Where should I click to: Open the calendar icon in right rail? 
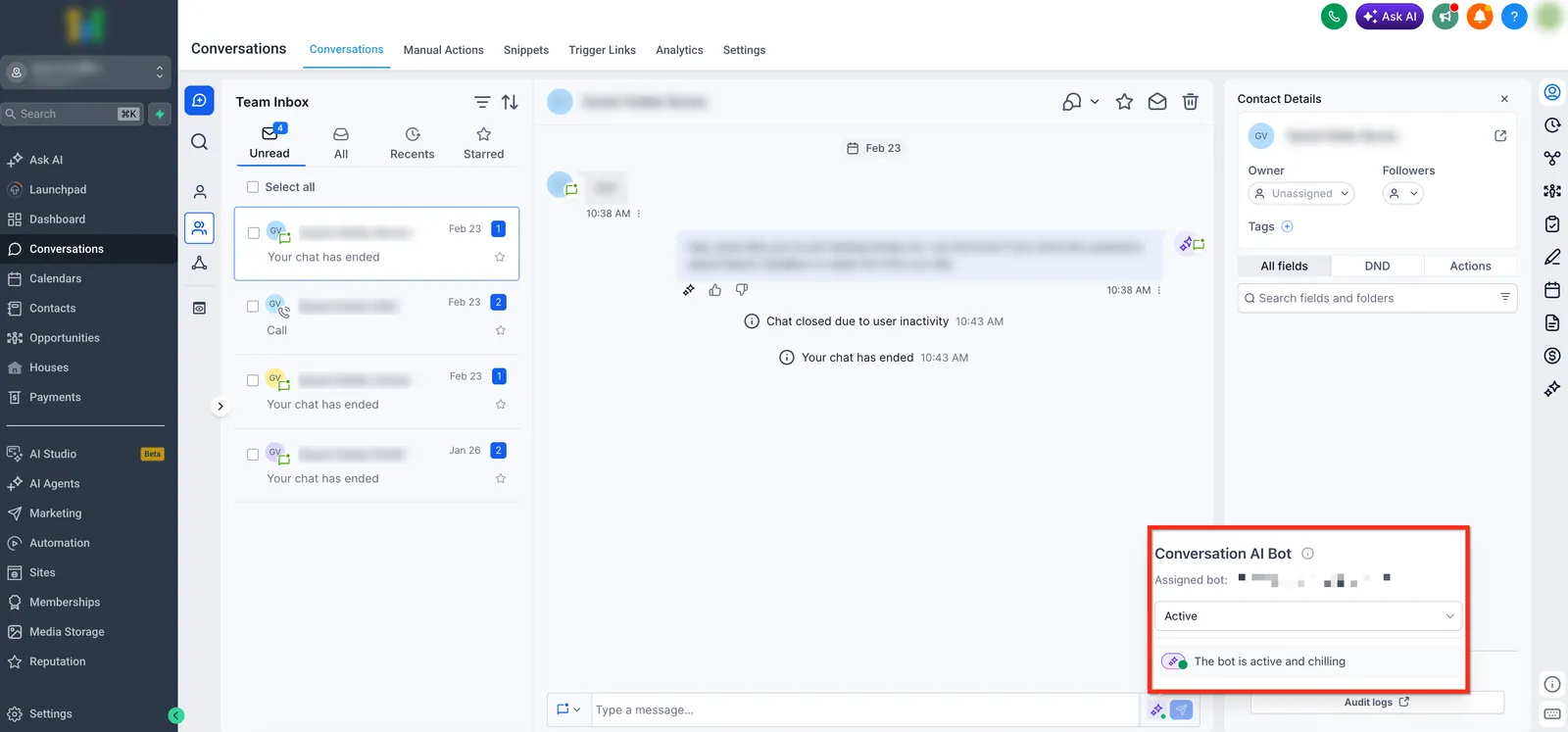click(x=1552, y=290)
